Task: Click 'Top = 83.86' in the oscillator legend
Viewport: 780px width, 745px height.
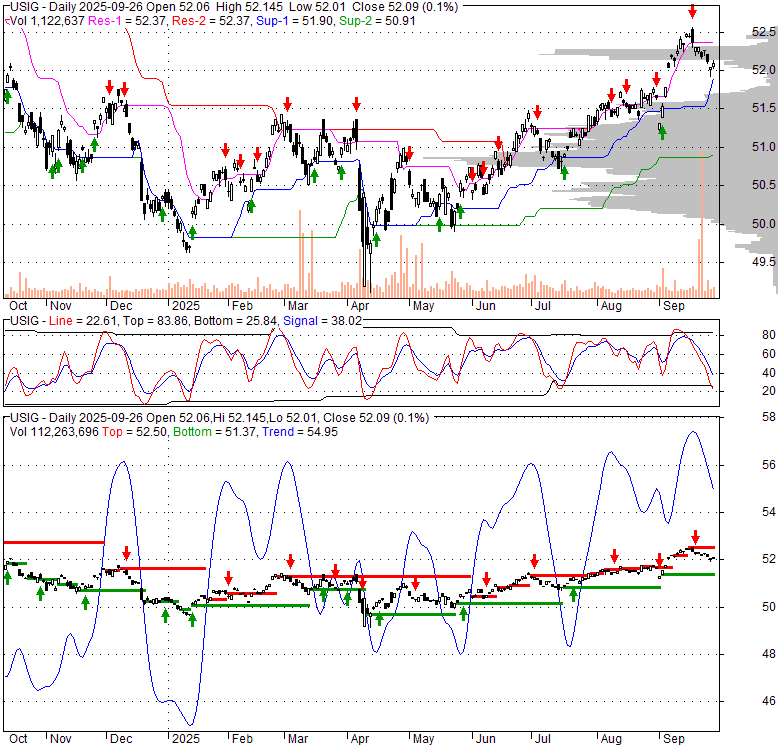Action: pyautogui.click(x=156, y=321)
